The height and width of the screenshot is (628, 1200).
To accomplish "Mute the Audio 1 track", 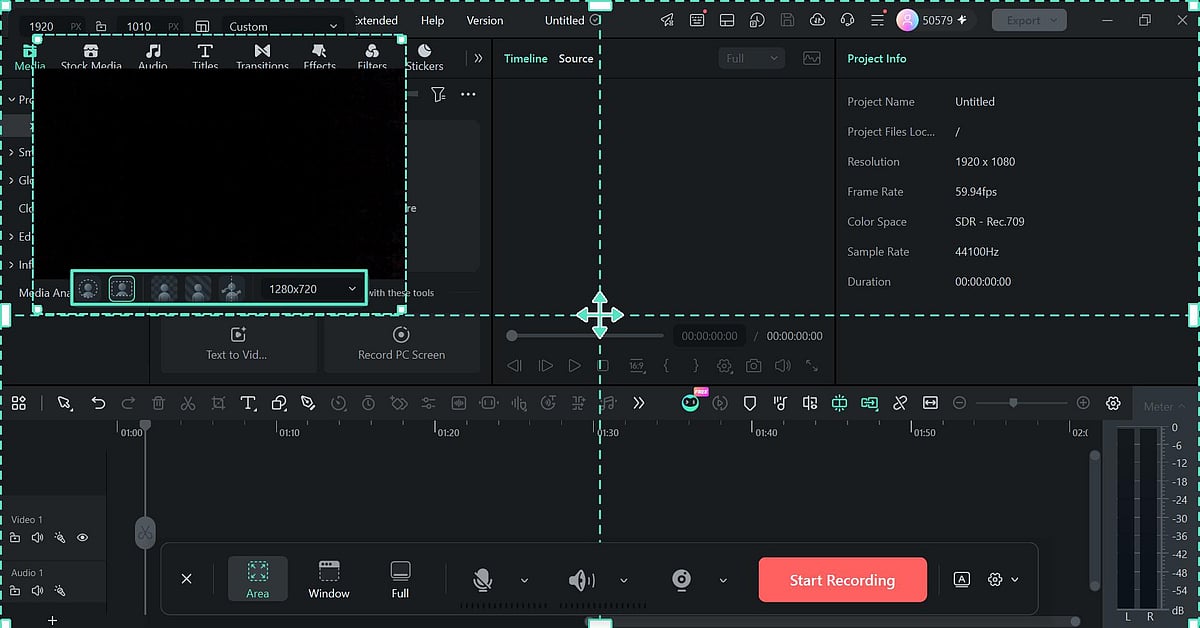I will pyautogui.click(x=37, y=591).
